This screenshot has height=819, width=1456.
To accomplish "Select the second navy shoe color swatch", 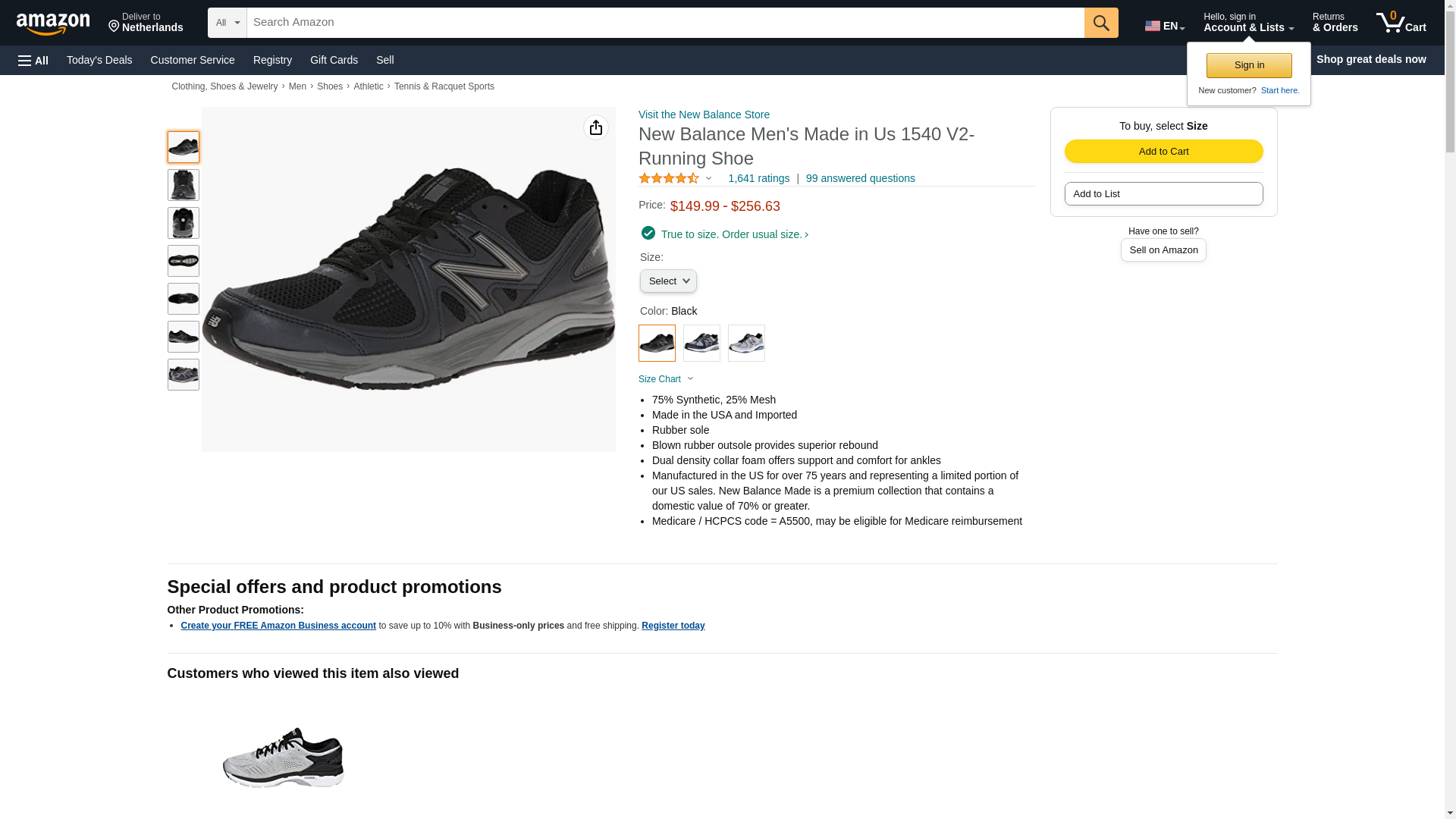I will 701,343.
